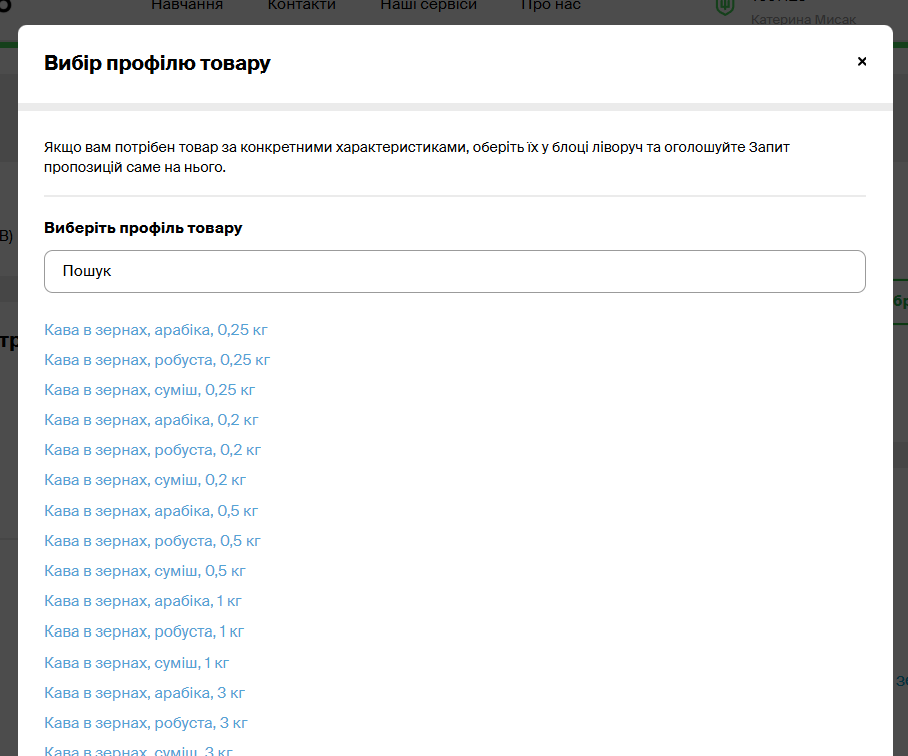Screen dimensions: 908x756
Task: Select Кава в зернах, робуста, 0,2 кг
Action: 152,449
